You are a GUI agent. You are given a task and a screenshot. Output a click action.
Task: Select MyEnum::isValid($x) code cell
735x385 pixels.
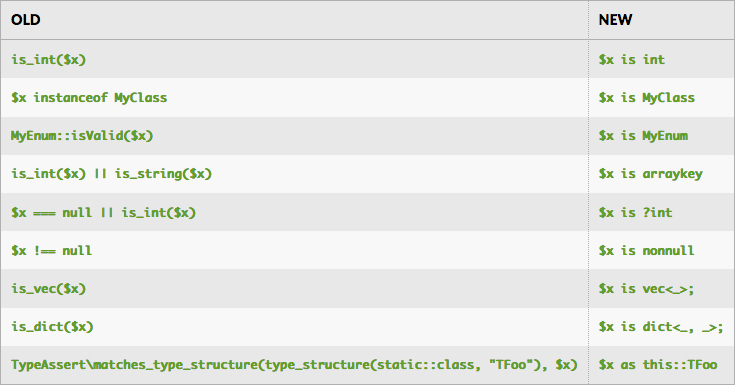coord(82,136)
